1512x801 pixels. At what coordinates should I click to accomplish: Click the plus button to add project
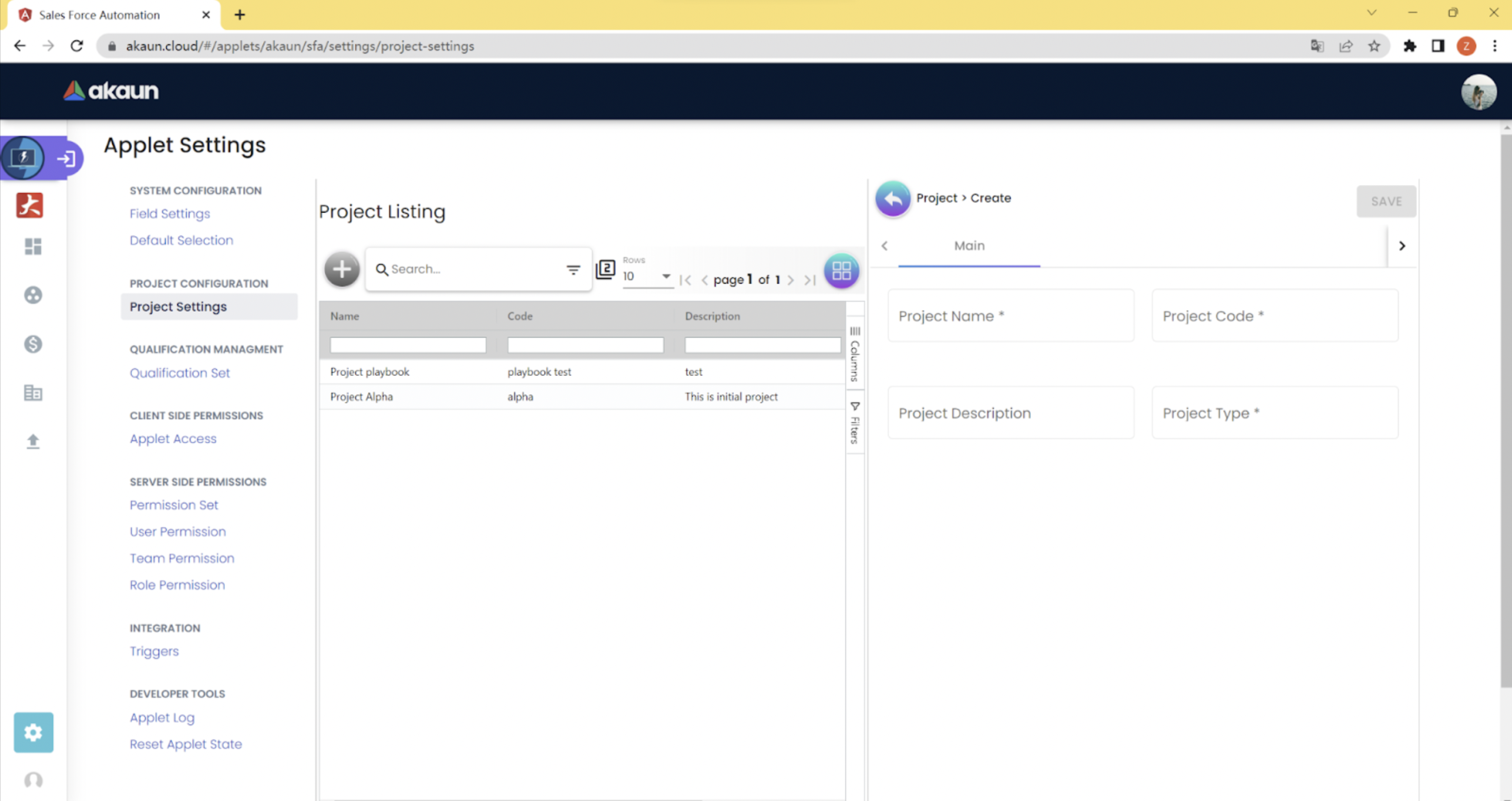(342, 270)
